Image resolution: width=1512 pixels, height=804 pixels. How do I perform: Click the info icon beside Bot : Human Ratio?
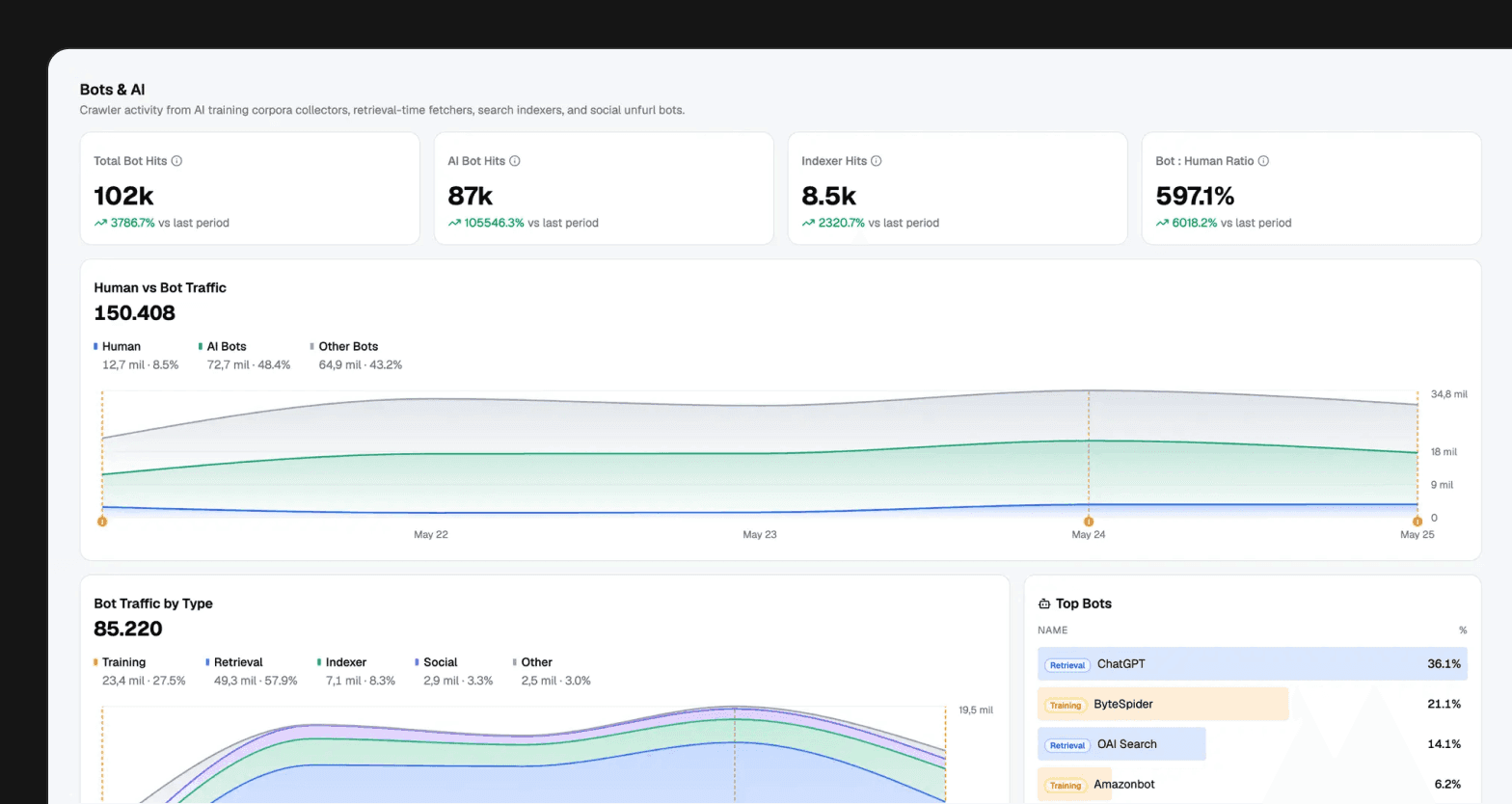(x=1263, y=161)
